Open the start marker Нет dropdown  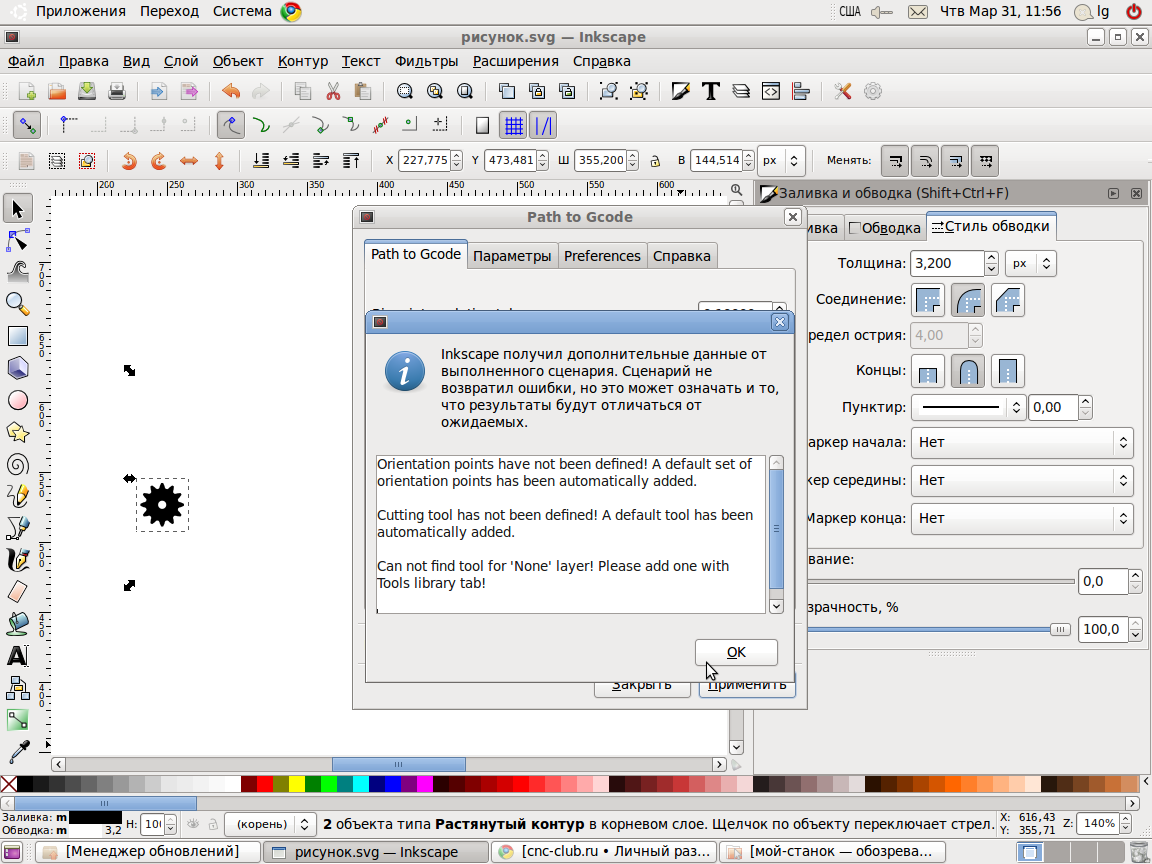(1022, 442)
